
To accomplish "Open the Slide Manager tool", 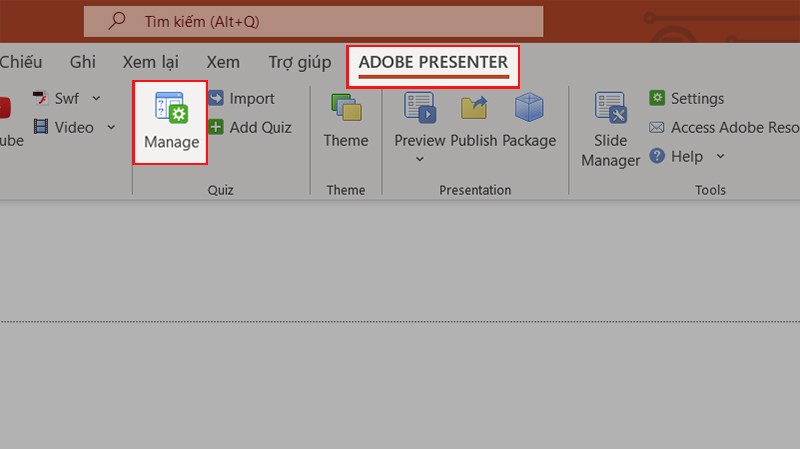I will tap(610, 129).
